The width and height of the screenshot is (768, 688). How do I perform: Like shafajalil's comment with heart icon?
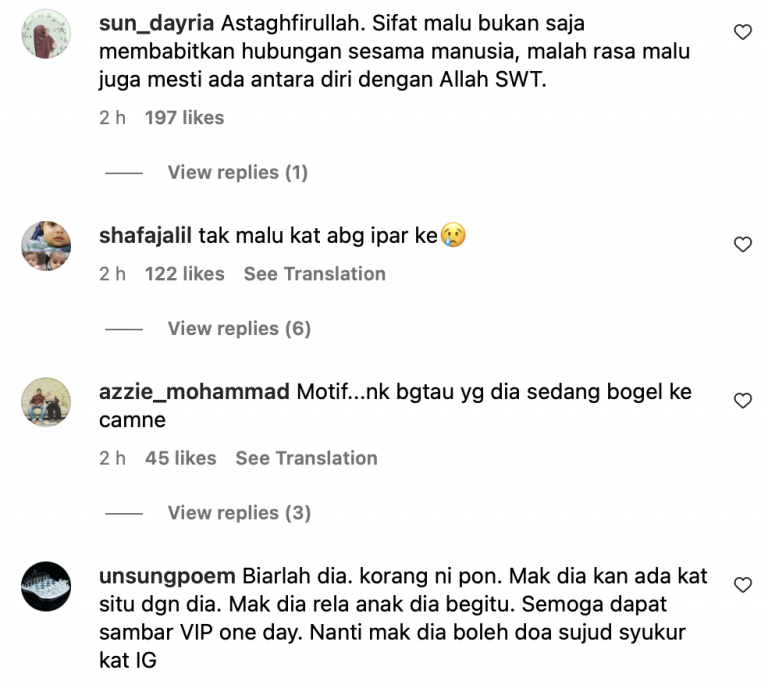click(743, 244)
